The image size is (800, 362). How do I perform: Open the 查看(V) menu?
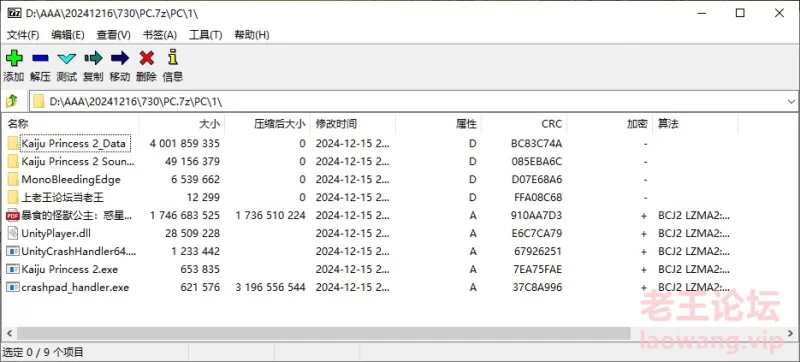point(113,35)
